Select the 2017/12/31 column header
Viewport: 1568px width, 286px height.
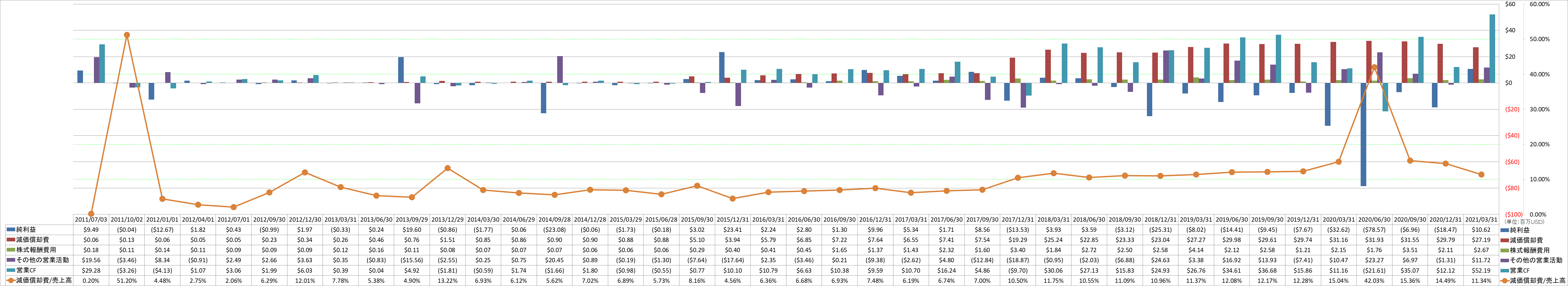click(x=1018, y=220)
